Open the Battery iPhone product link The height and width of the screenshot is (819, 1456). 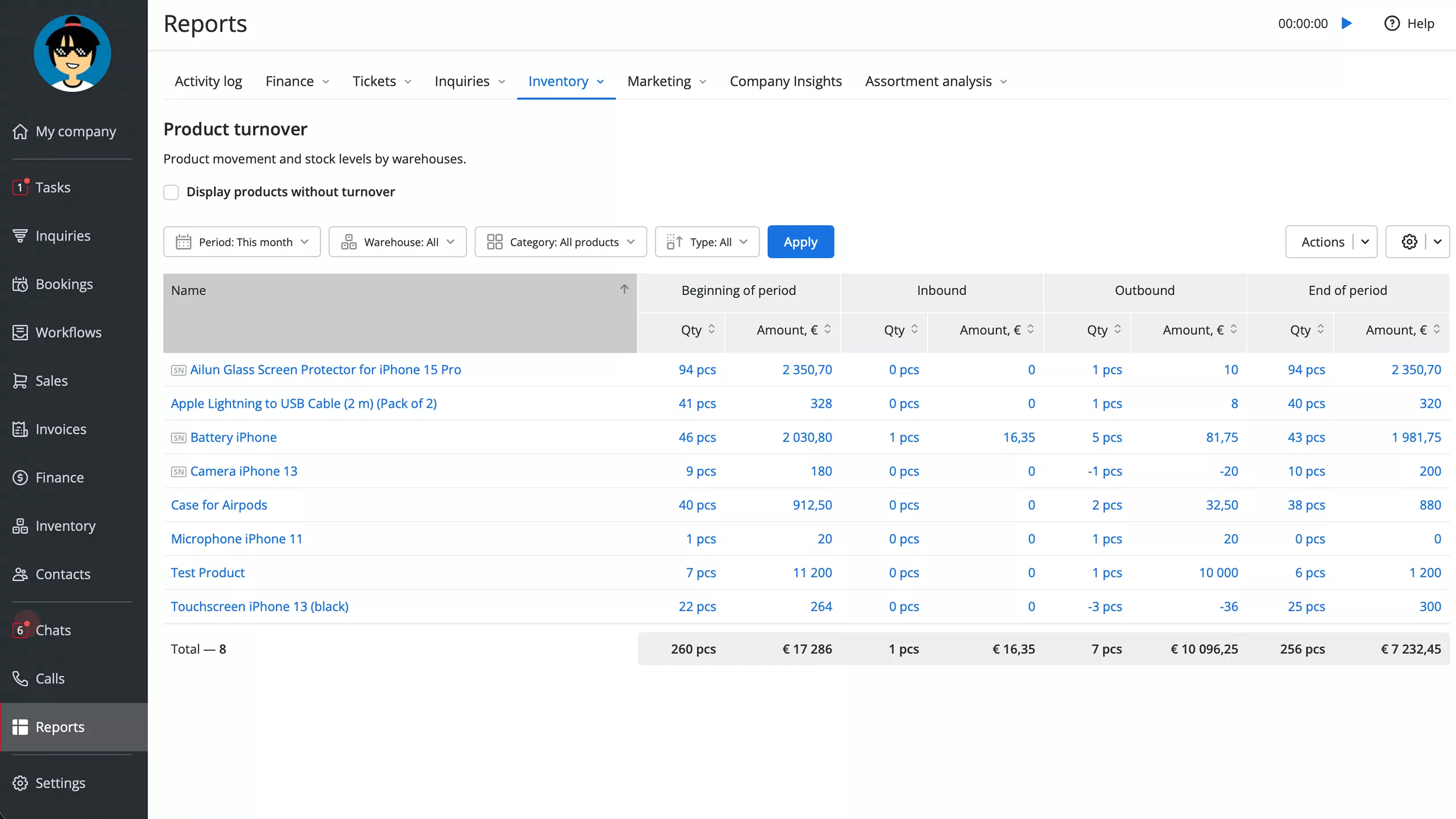[x=233, y=437]
